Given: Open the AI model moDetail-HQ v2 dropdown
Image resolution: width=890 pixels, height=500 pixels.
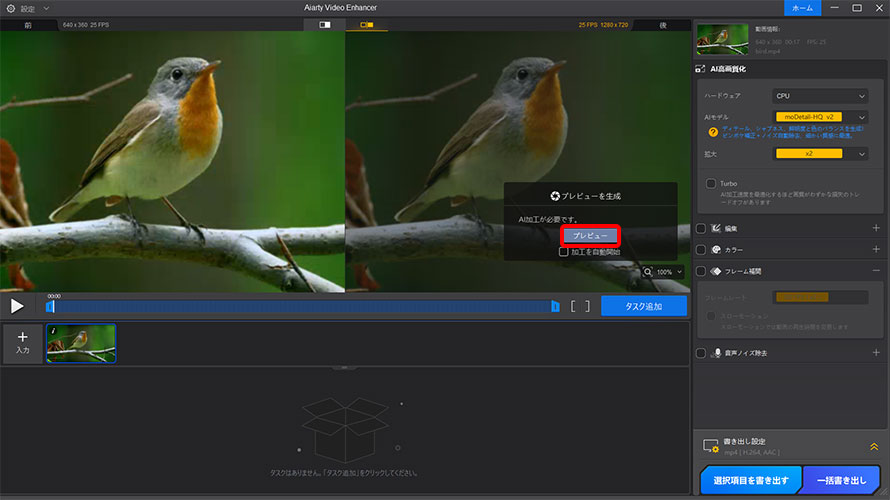Looking at the screenshot, I should point(820,117).
